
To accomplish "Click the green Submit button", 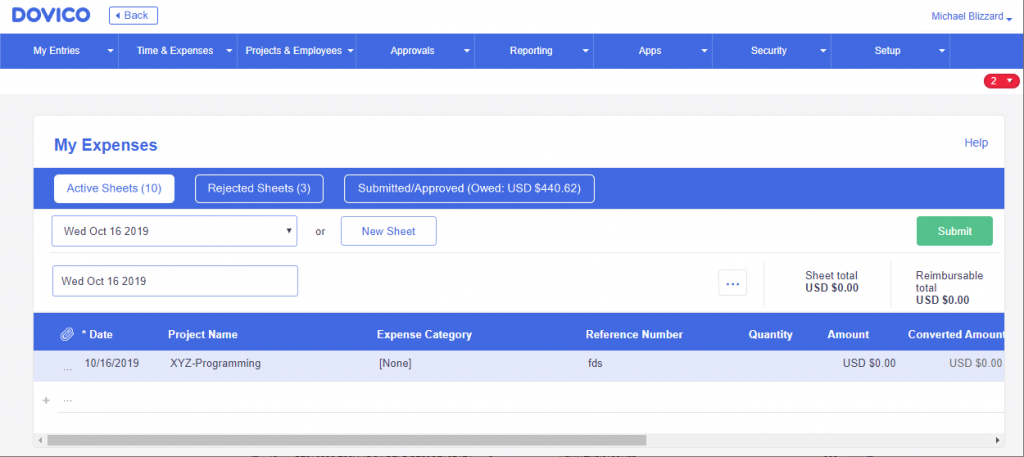I will (x=955, y=231).
